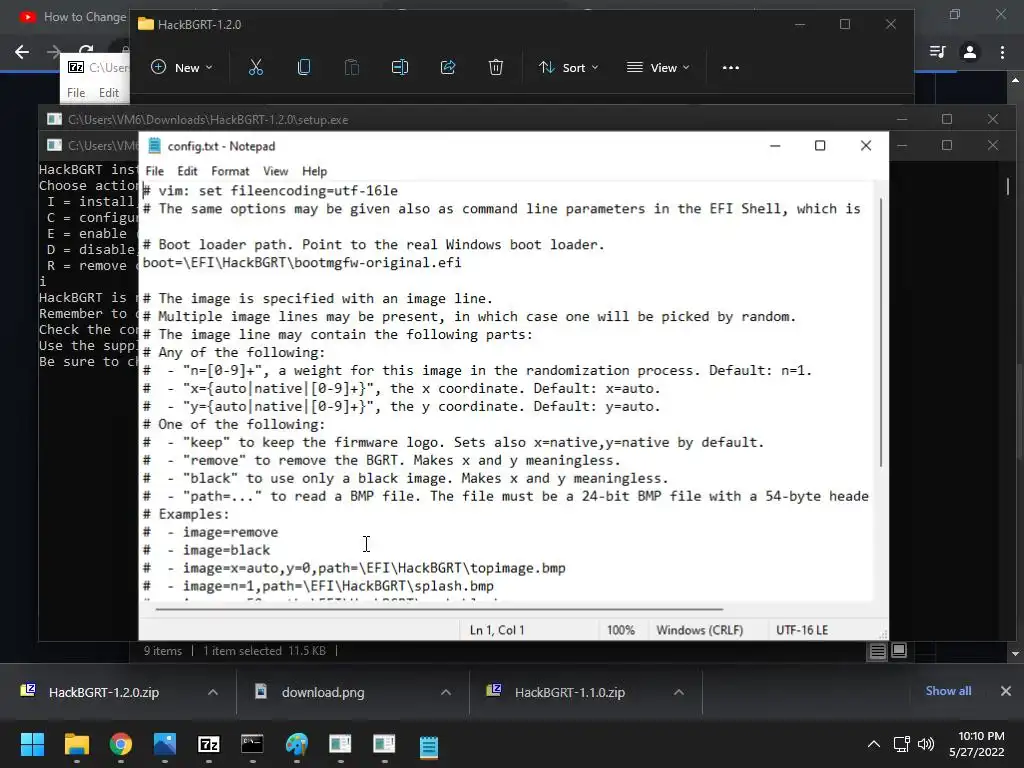Click the volume icon in system tray

(x=925, y=744)
